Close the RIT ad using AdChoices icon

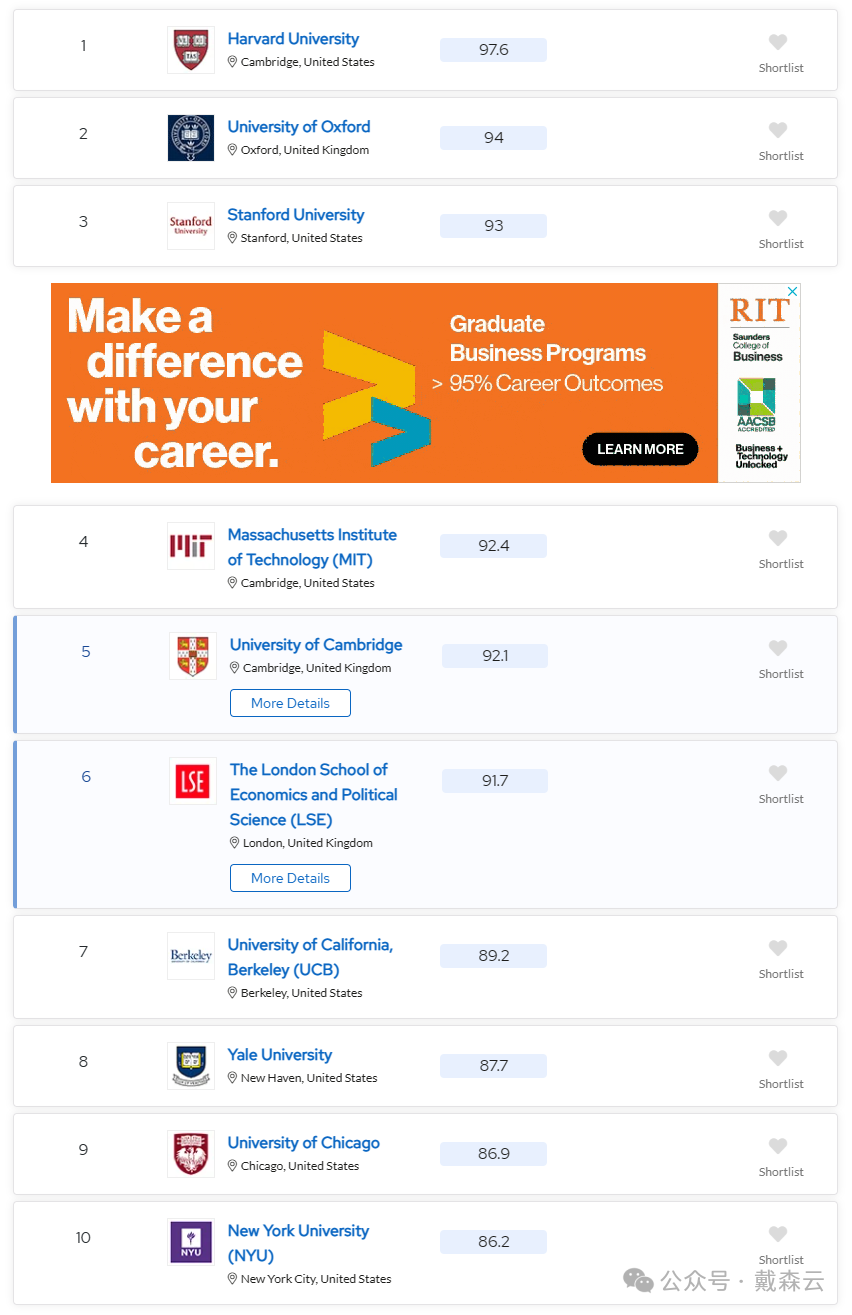tap(792, 291)
